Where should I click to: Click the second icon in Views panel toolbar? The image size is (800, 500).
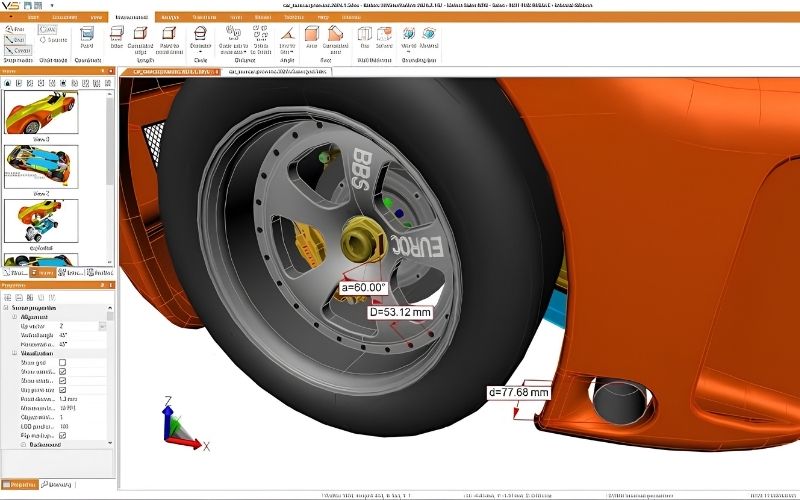point(19,83)
